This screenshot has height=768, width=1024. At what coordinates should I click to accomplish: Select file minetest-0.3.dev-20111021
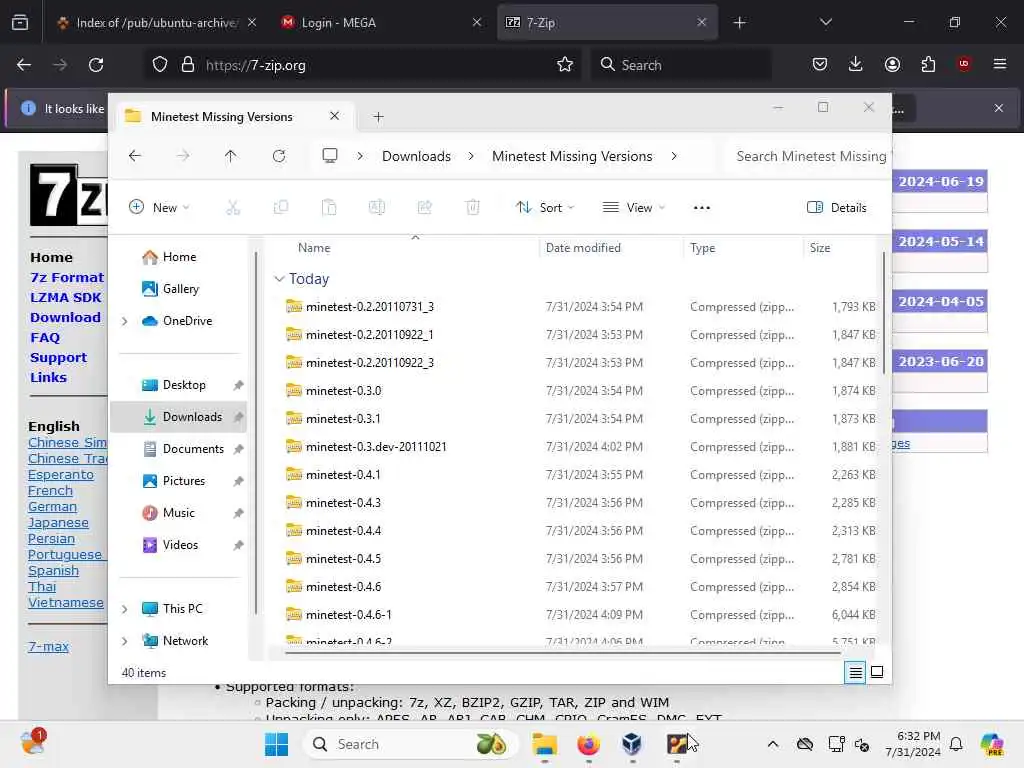coord(376,447)
